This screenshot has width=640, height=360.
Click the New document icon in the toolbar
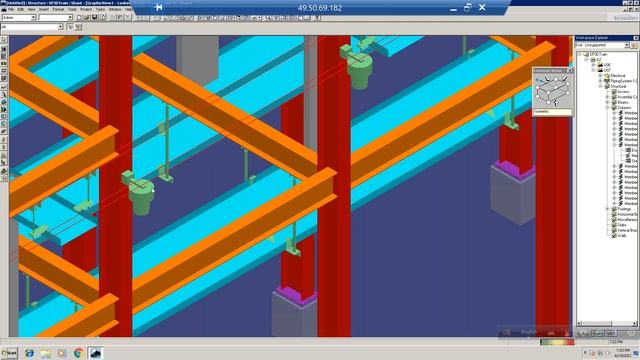coord(80,18)
